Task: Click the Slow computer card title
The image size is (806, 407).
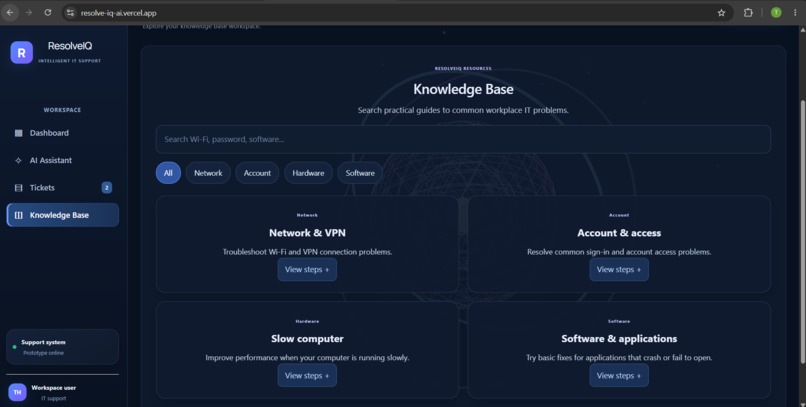Action: (307, 339)
